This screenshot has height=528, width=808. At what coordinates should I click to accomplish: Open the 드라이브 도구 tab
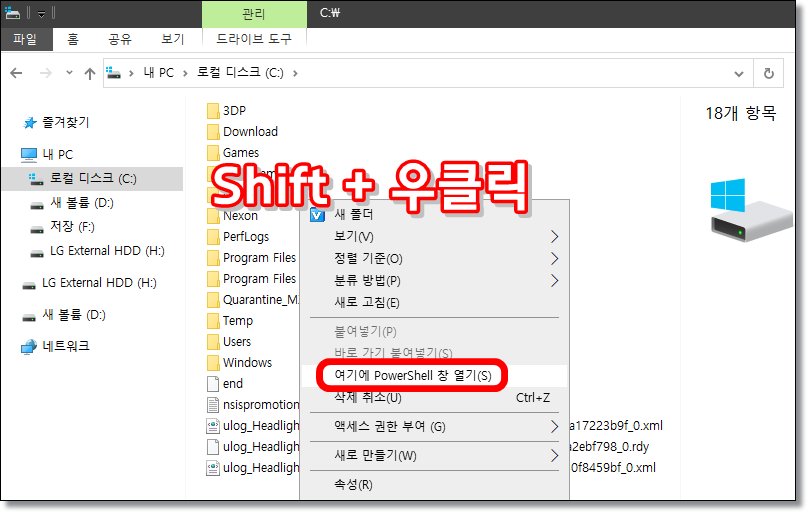[254, 39]
